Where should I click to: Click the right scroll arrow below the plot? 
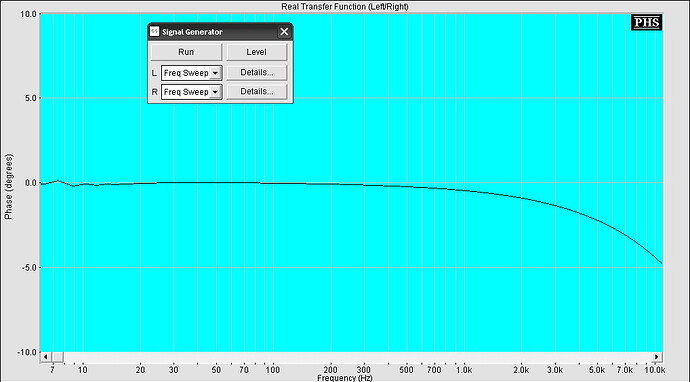[657, 356]
